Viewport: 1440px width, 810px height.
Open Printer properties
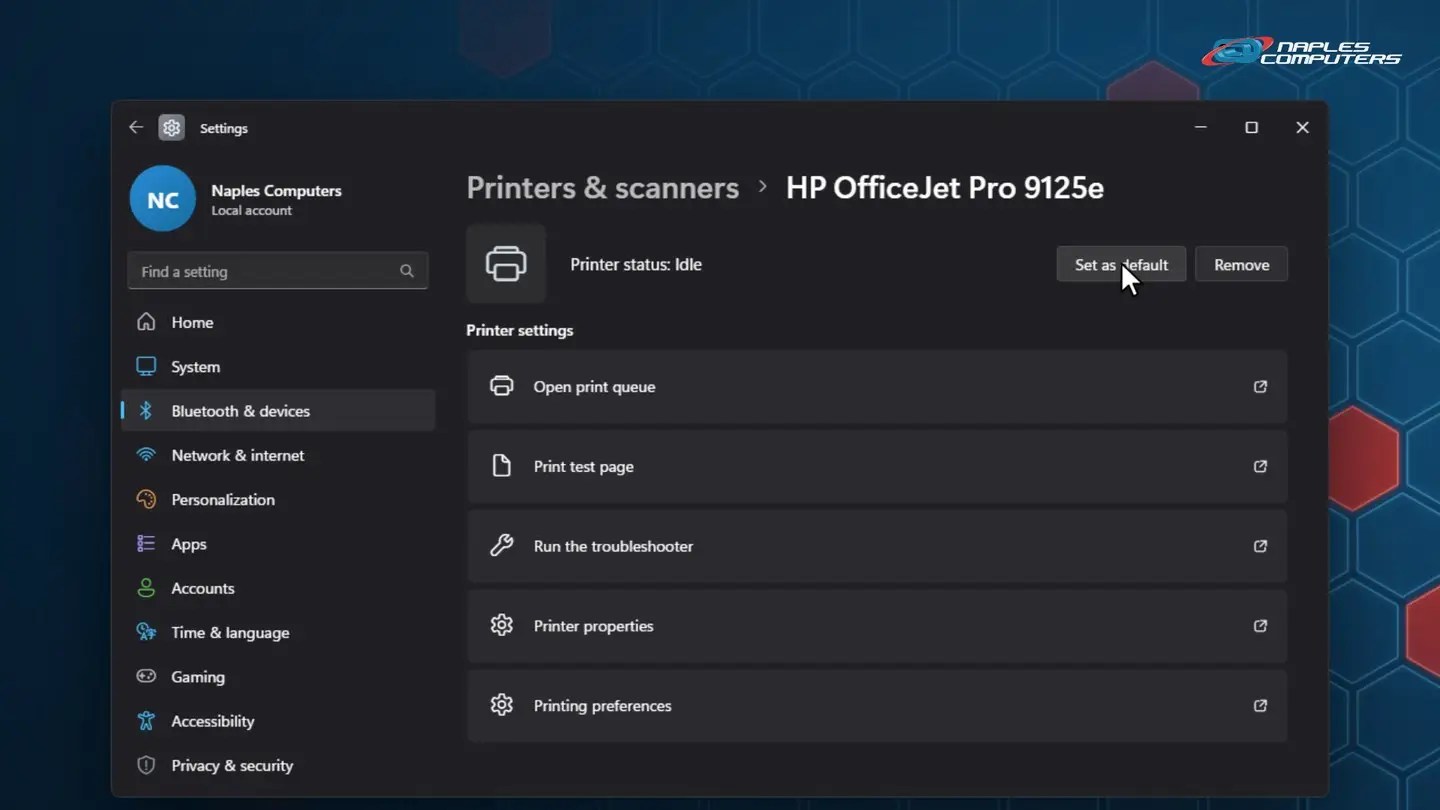coord(877,626)
